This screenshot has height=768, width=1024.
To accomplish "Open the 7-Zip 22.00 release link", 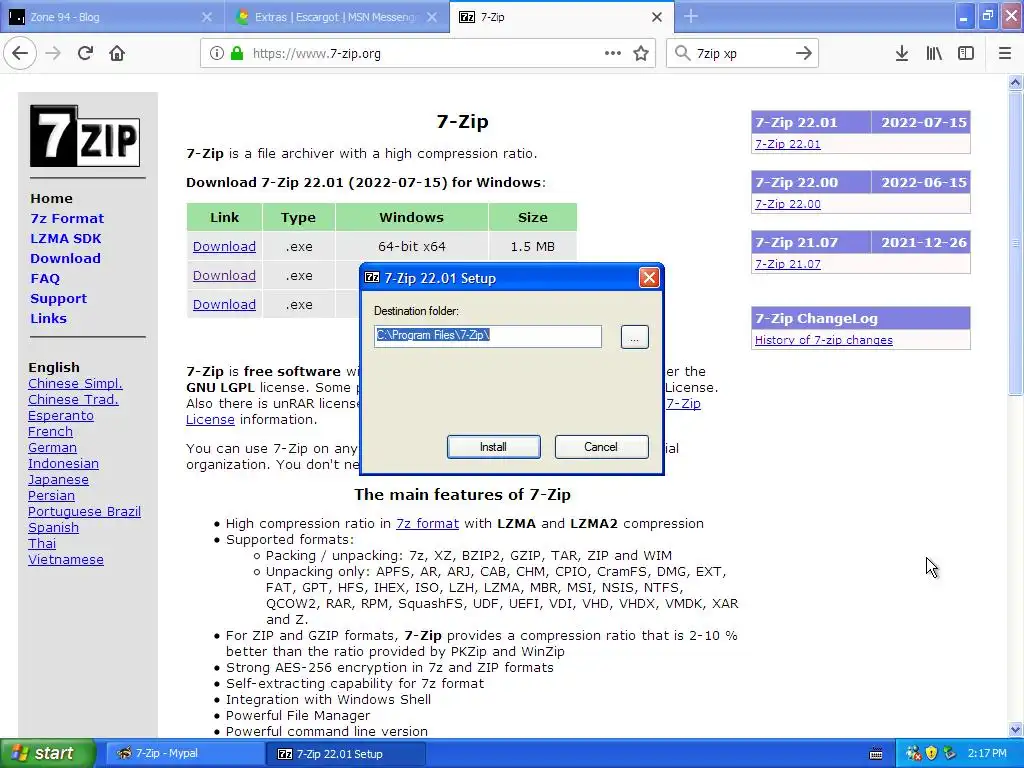I will (x=788, y=204).
